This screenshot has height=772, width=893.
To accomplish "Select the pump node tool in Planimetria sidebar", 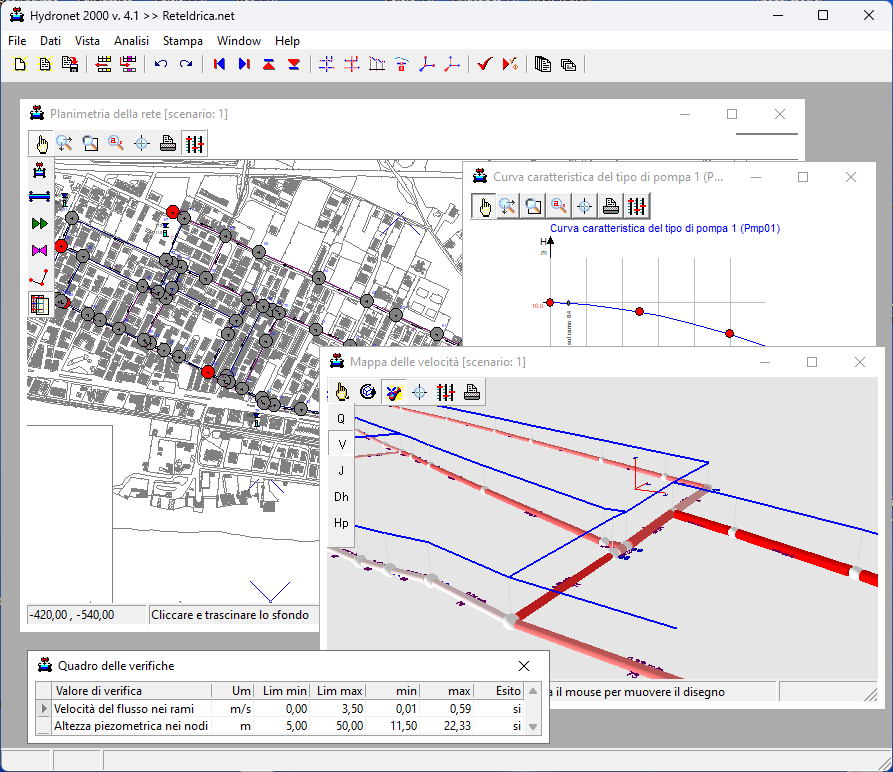I will click(40, 170).
